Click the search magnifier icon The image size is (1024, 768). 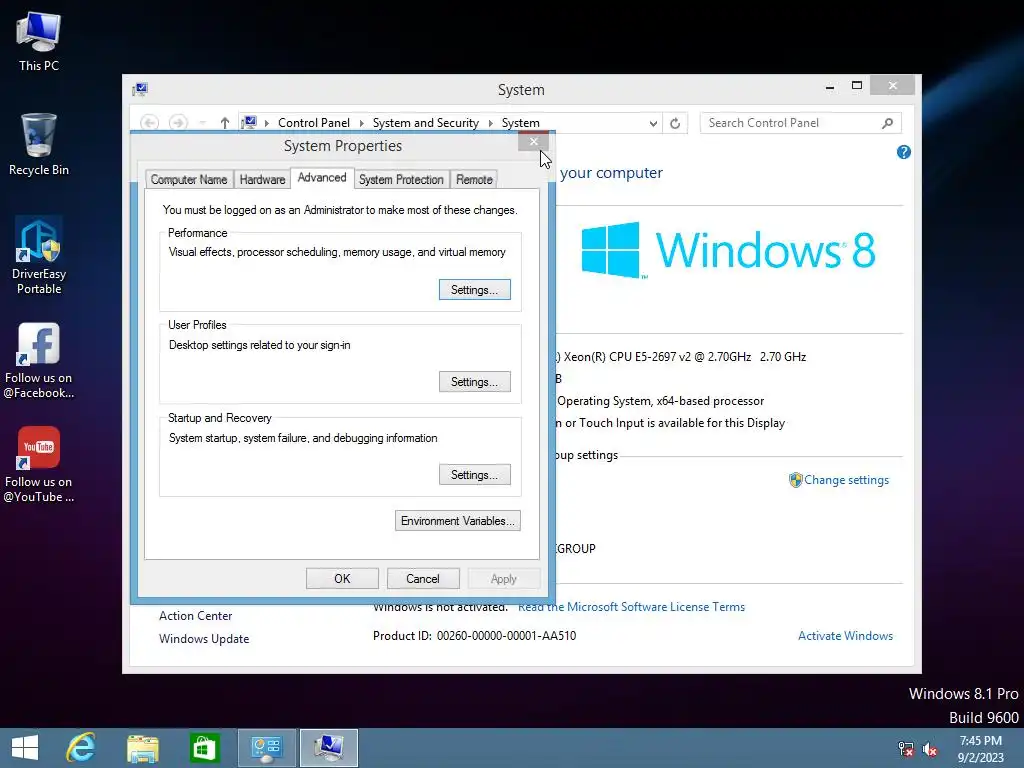coord(887,123)
